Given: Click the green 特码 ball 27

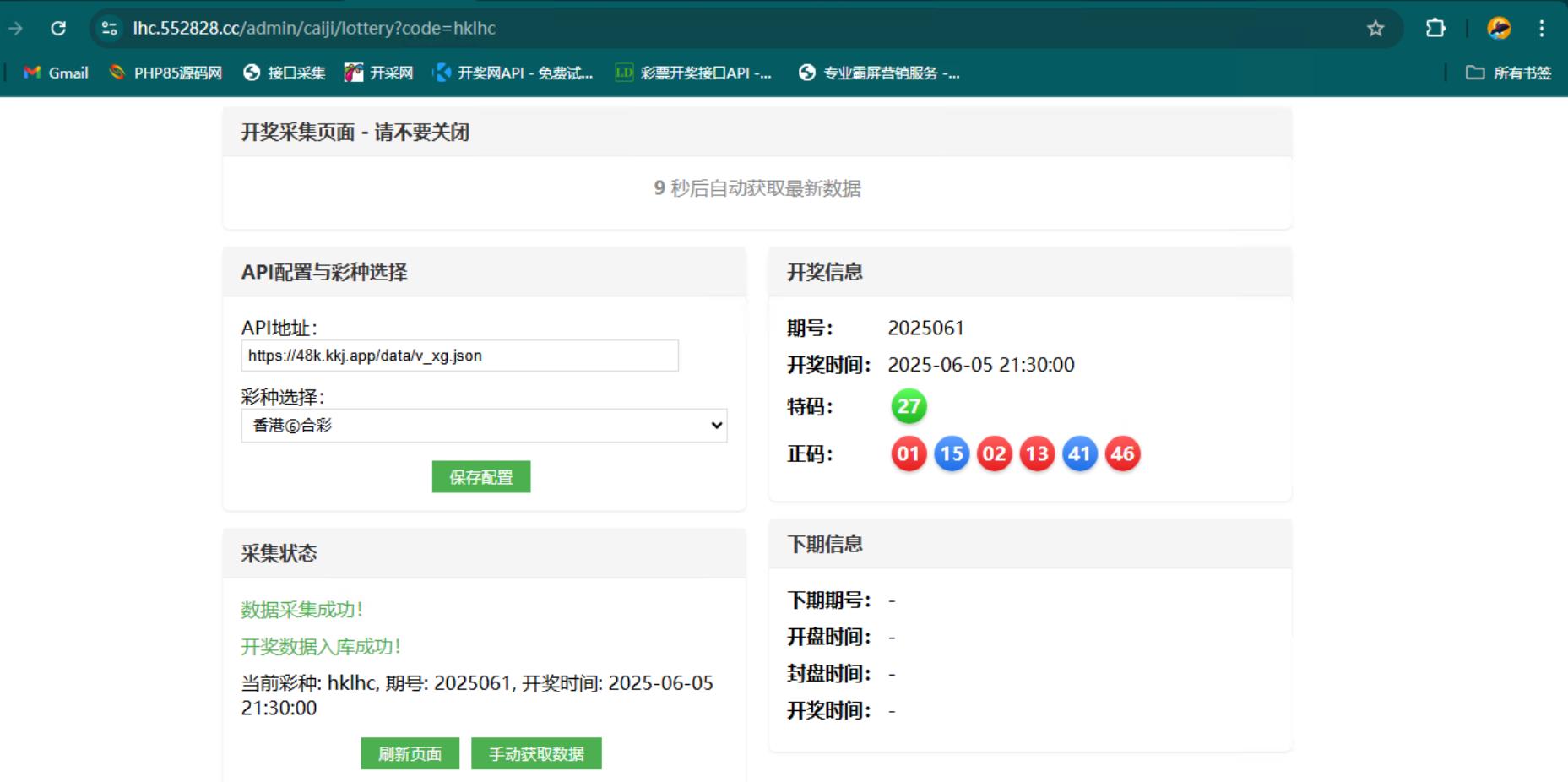Looking at the screenshot, I should pyautogui.click(x=909, y=406).
